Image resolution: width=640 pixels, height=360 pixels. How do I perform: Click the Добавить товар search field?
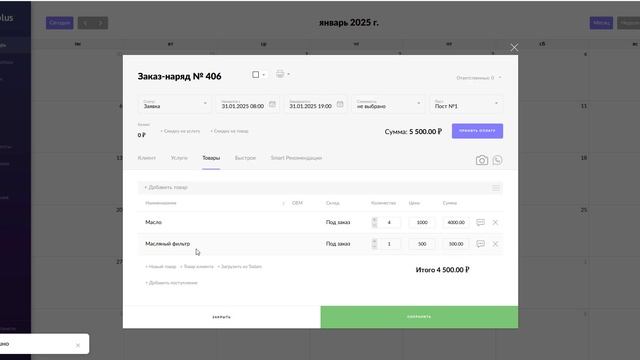(x=314, y=188)
